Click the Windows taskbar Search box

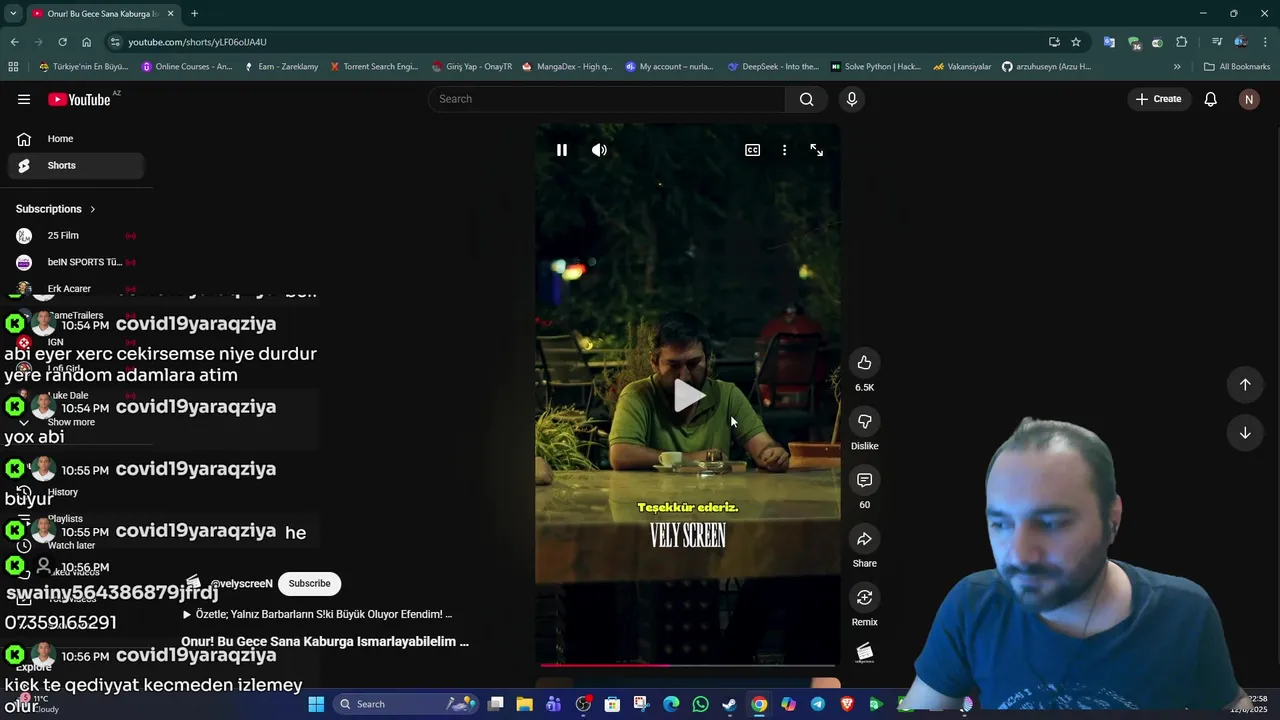point(404,704)
